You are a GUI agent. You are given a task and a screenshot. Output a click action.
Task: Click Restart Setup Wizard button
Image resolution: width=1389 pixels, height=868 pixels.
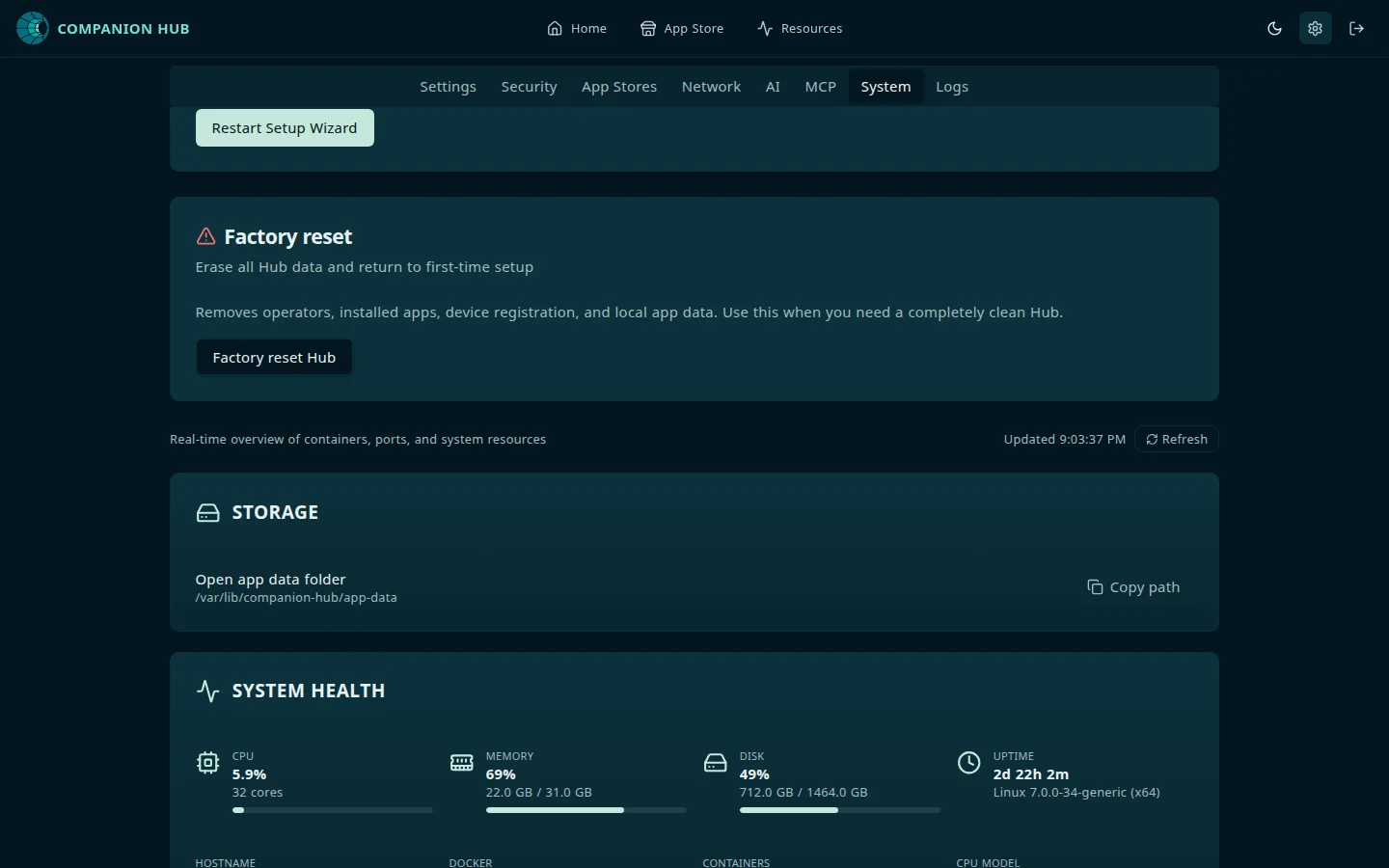click(x=285, y=127)
